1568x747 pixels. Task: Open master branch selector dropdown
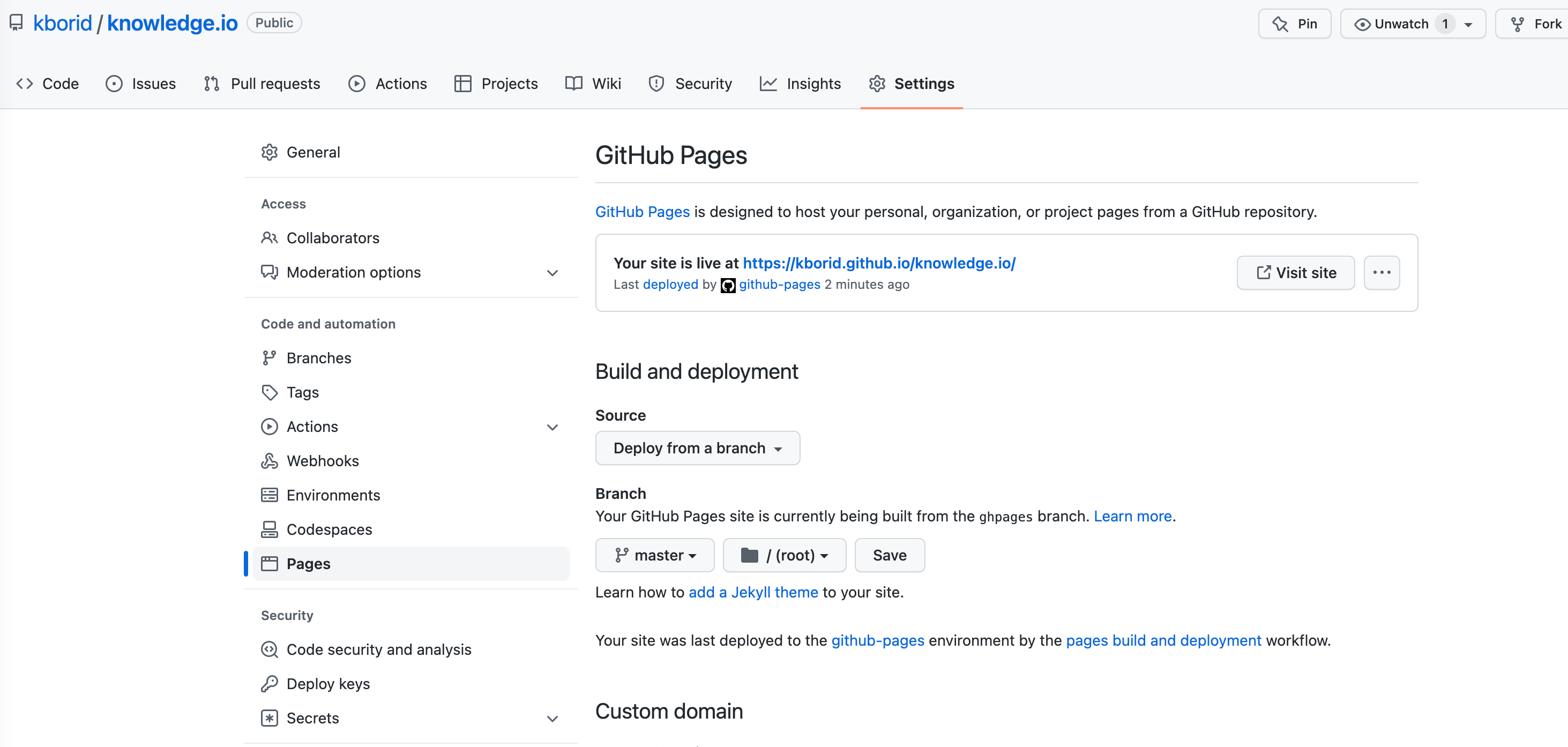(654, 555)
